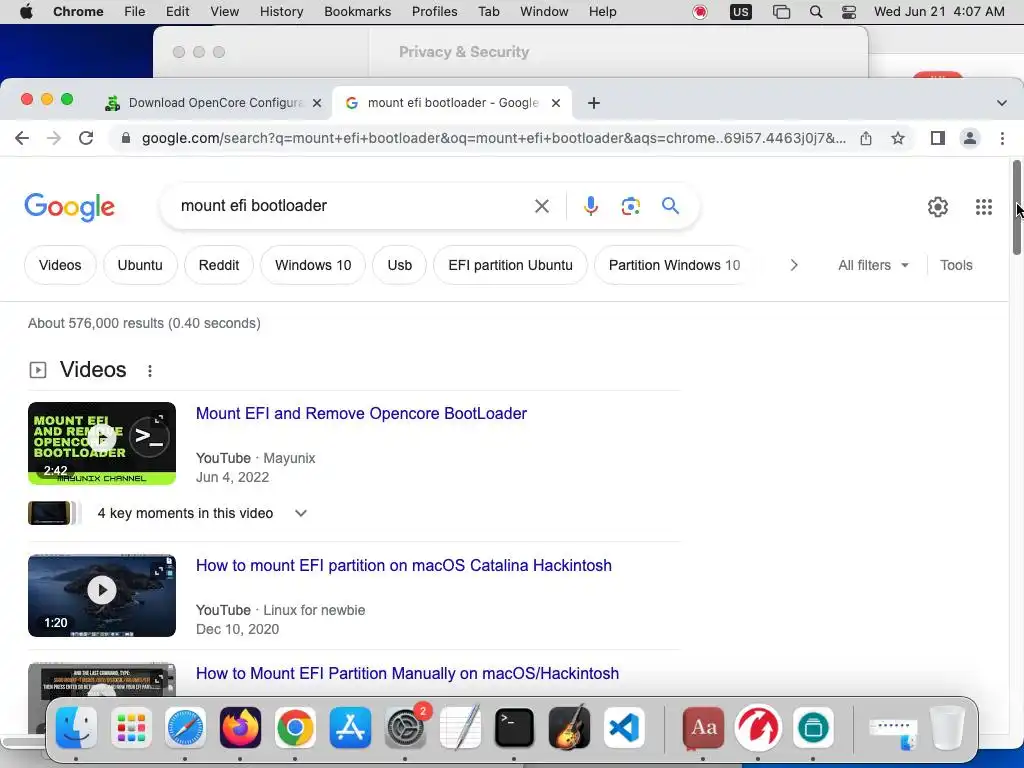The width and height of the screenshot is (1024, 768).
Task: Click the Chrome address bar URL
Action: point(493,138)
